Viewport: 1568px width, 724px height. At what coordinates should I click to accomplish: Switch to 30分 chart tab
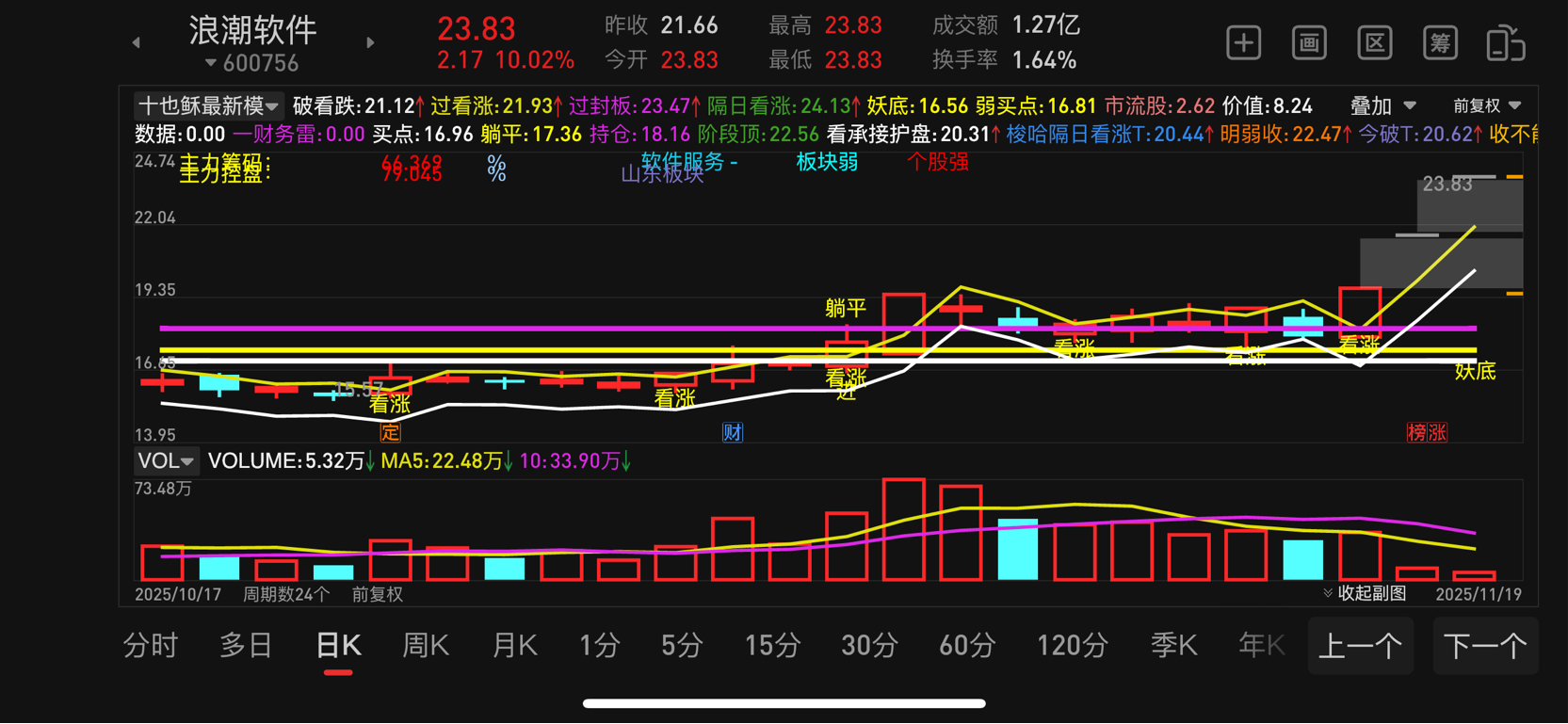coord(869,646)
